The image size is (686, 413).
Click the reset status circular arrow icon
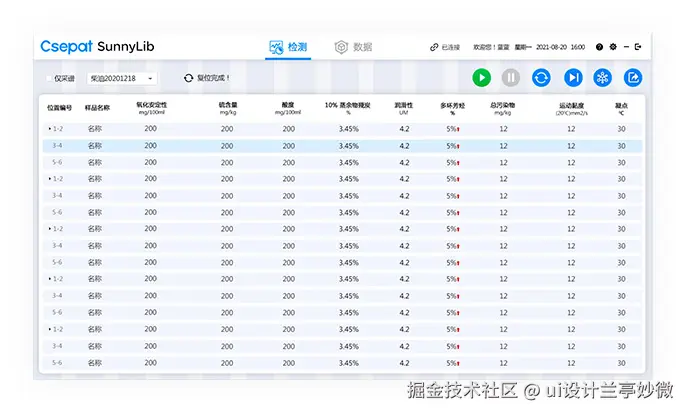click(189, 78)
